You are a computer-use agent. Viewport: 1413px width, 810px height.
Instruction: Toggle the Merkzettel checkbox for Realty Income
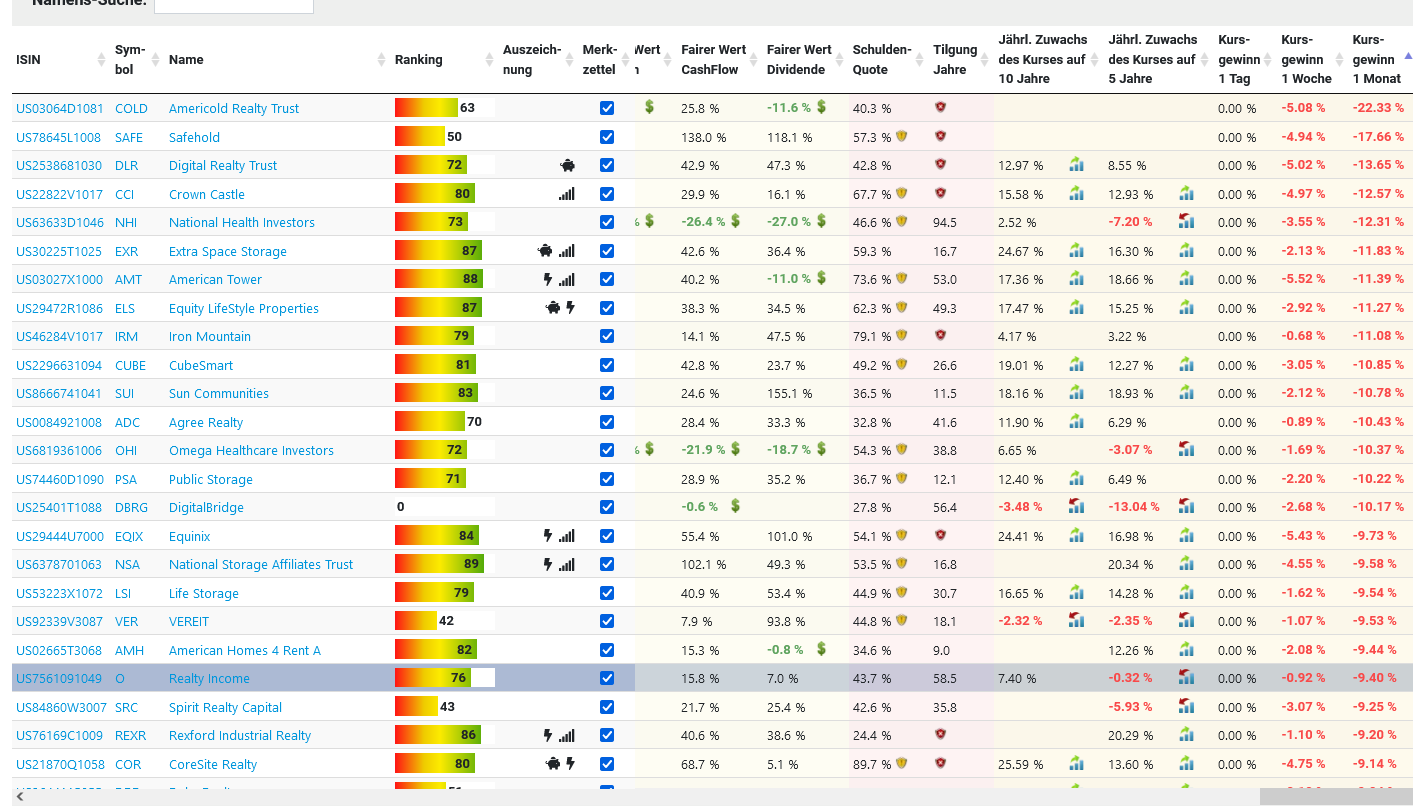(x=607, y=678)
